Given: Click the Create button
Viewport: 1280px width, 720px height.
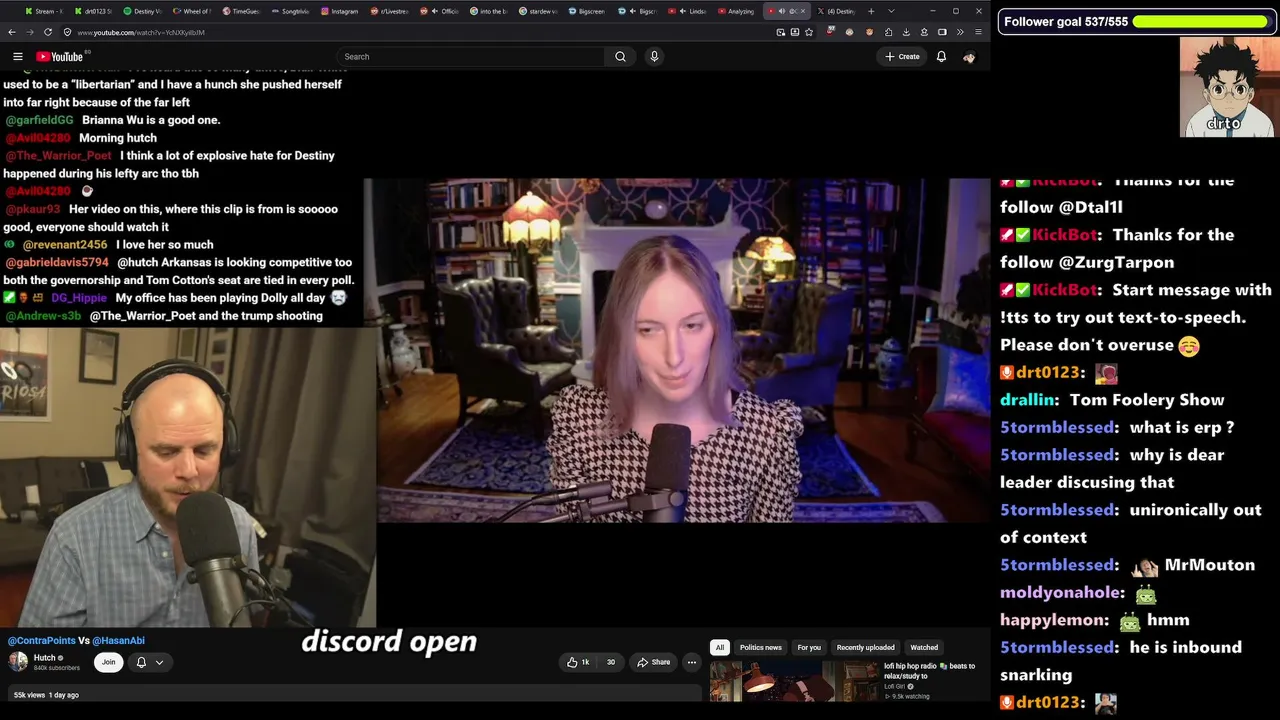Looking at the screenshot, I should coord(902,57).
